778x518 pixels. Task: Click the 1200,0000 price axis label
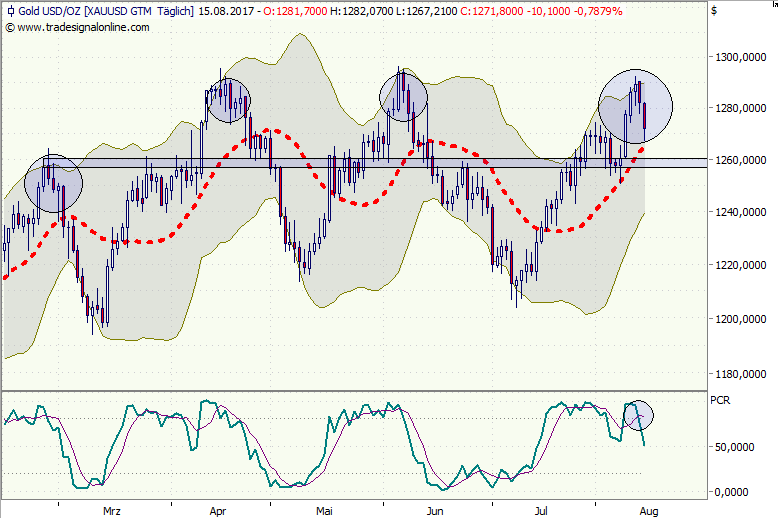(x=740, y=319)
